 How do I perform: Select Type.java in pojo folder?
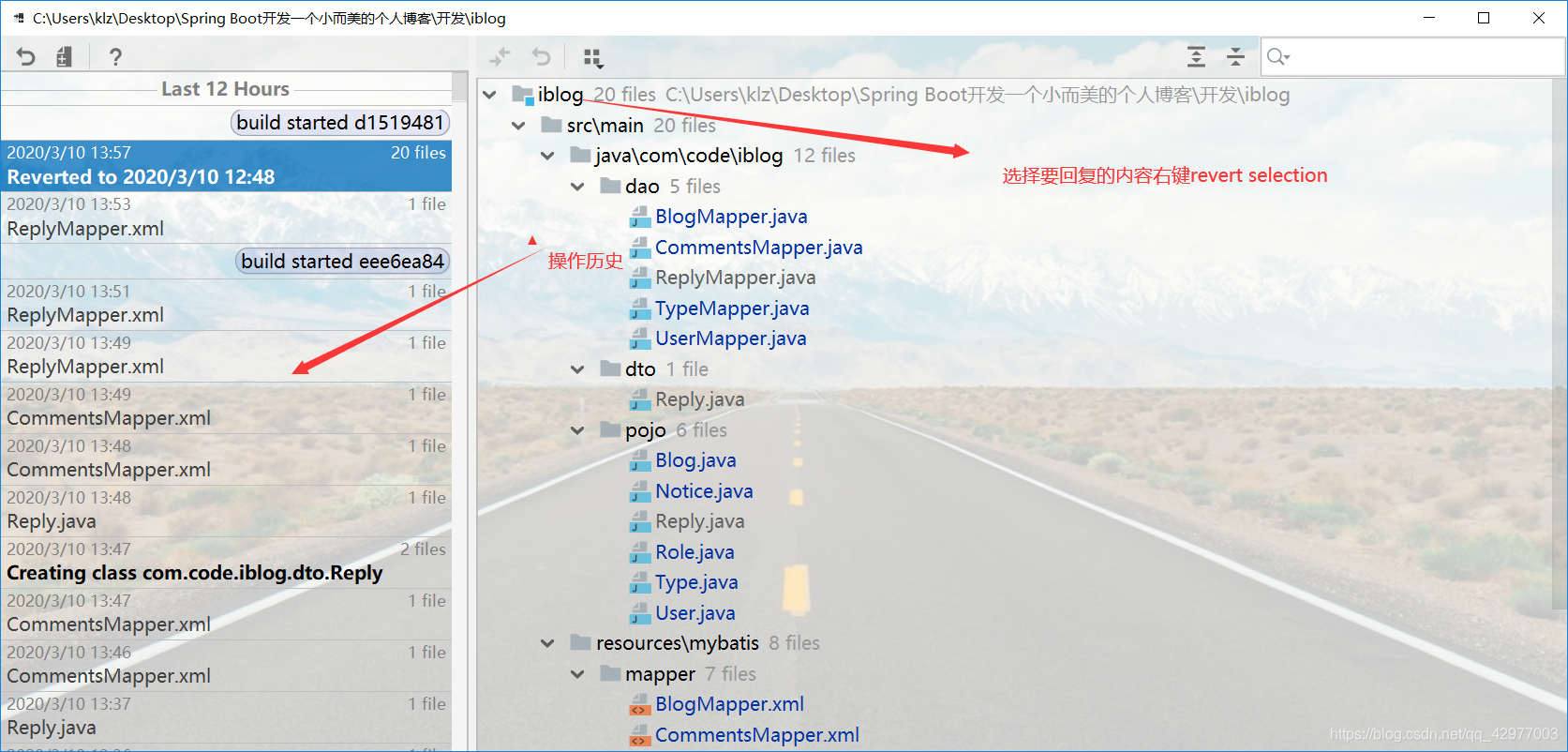point(696,582)
